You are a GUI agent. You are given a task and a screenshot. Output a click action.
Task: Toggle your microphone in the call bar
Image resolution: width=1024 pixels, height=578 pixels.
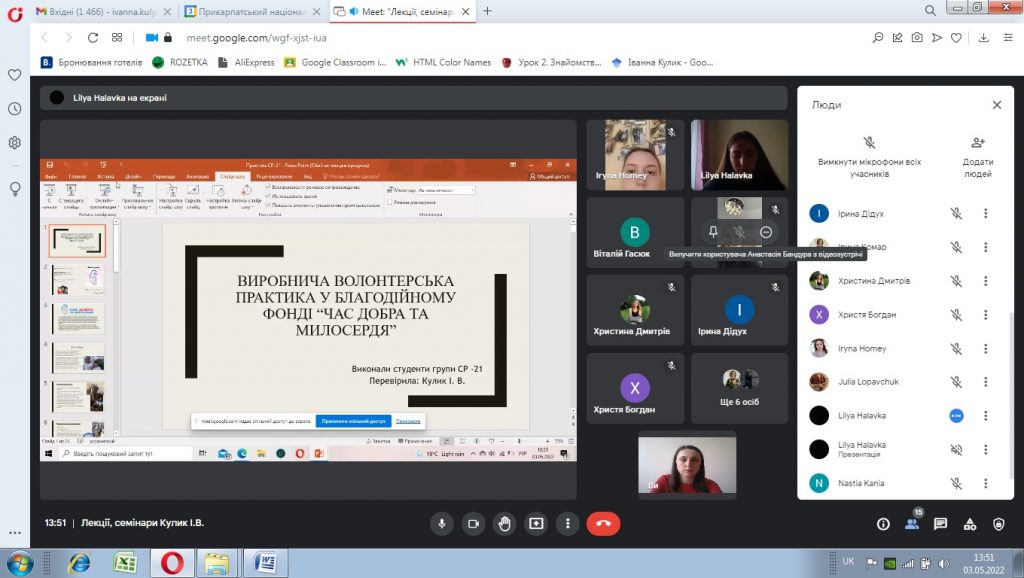[x=441, y=523]
